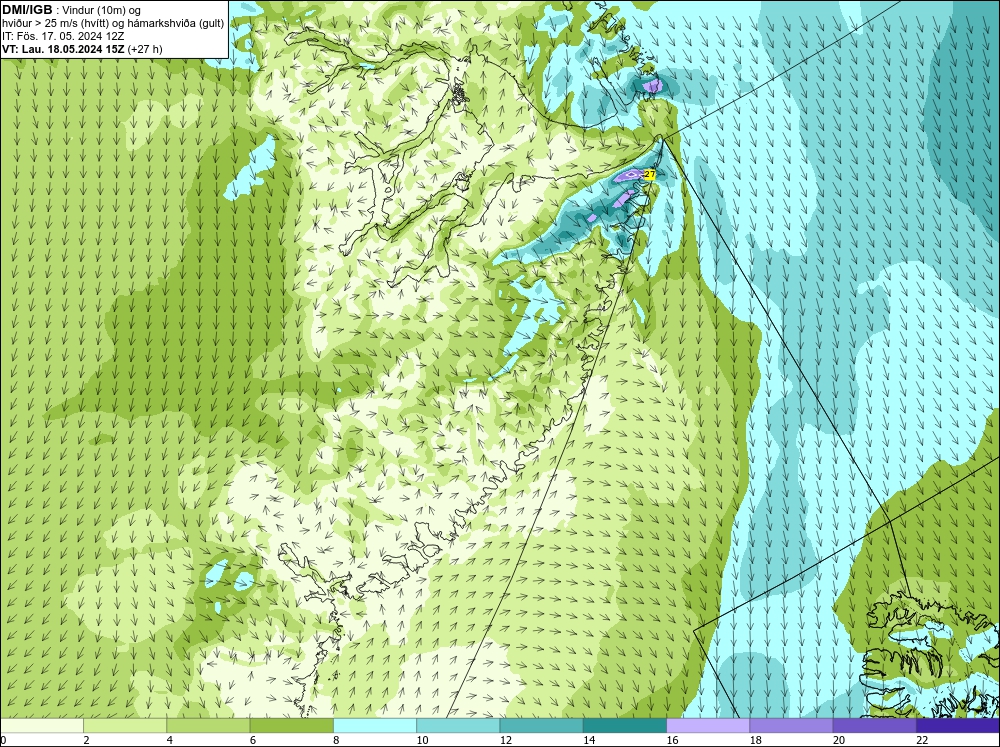Pick the 14–16 m/s dark teal swatch
This screenshot has height=747, width=1000.
(x=625, y=725)
